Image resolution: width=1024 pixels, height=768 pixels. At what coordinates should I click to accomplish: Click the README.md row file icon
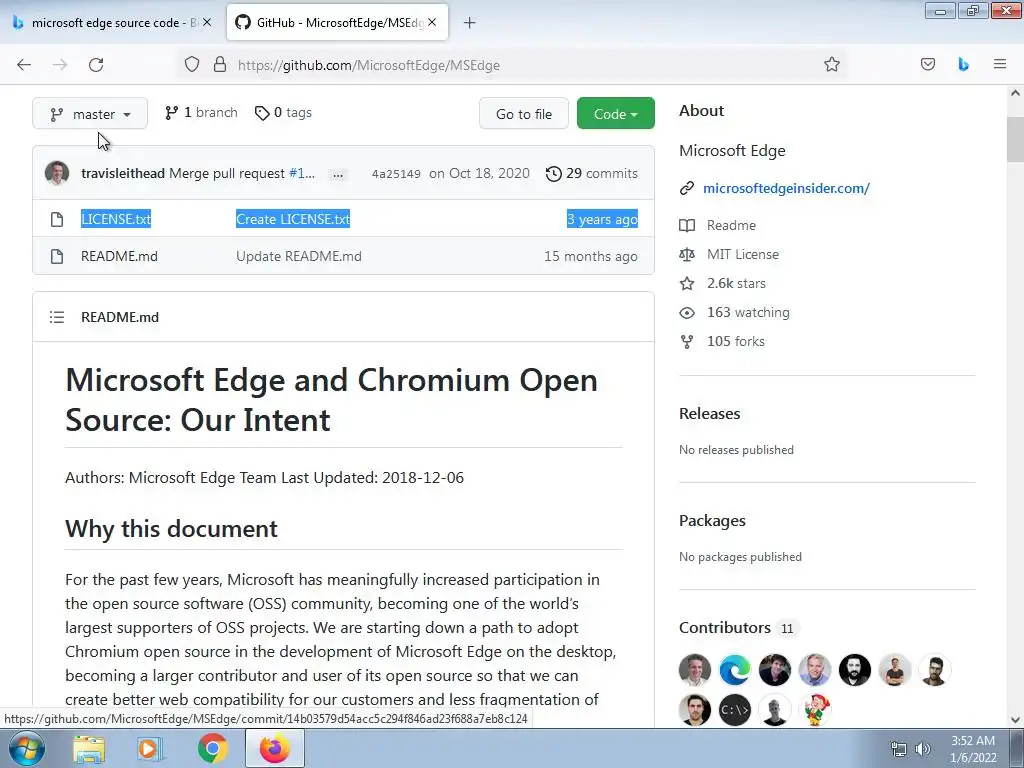point(57,256)
